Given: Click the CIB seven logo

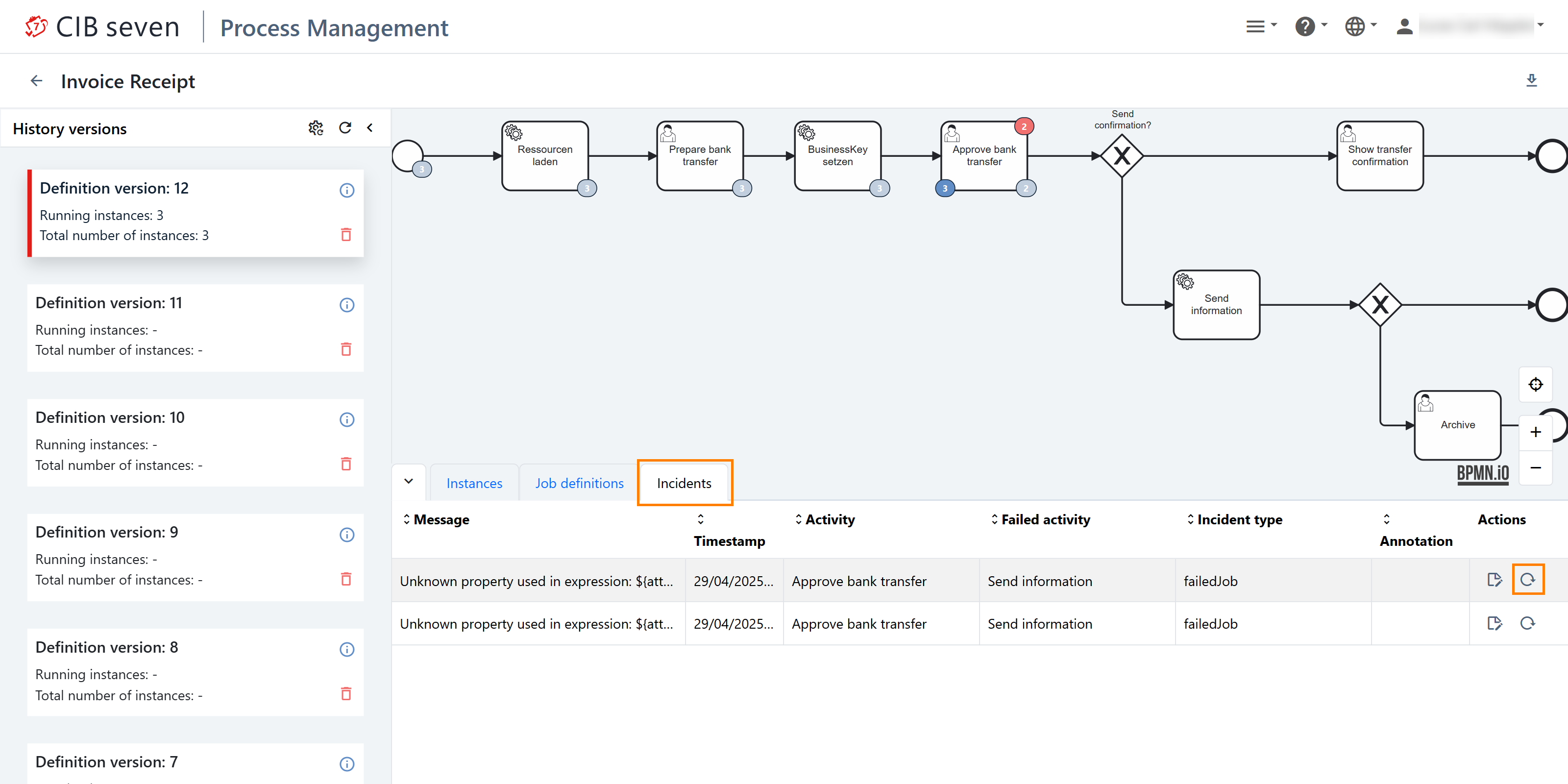Looking at the screenshot, I should click(x=102, y=27).
